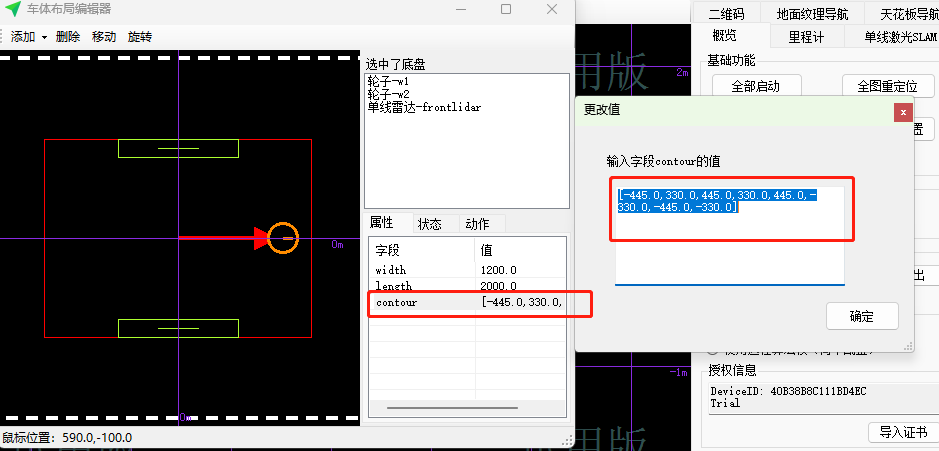Select 单线雷达-frontlidar in the component list
The image size is (939, 451).
coord(424,106)
